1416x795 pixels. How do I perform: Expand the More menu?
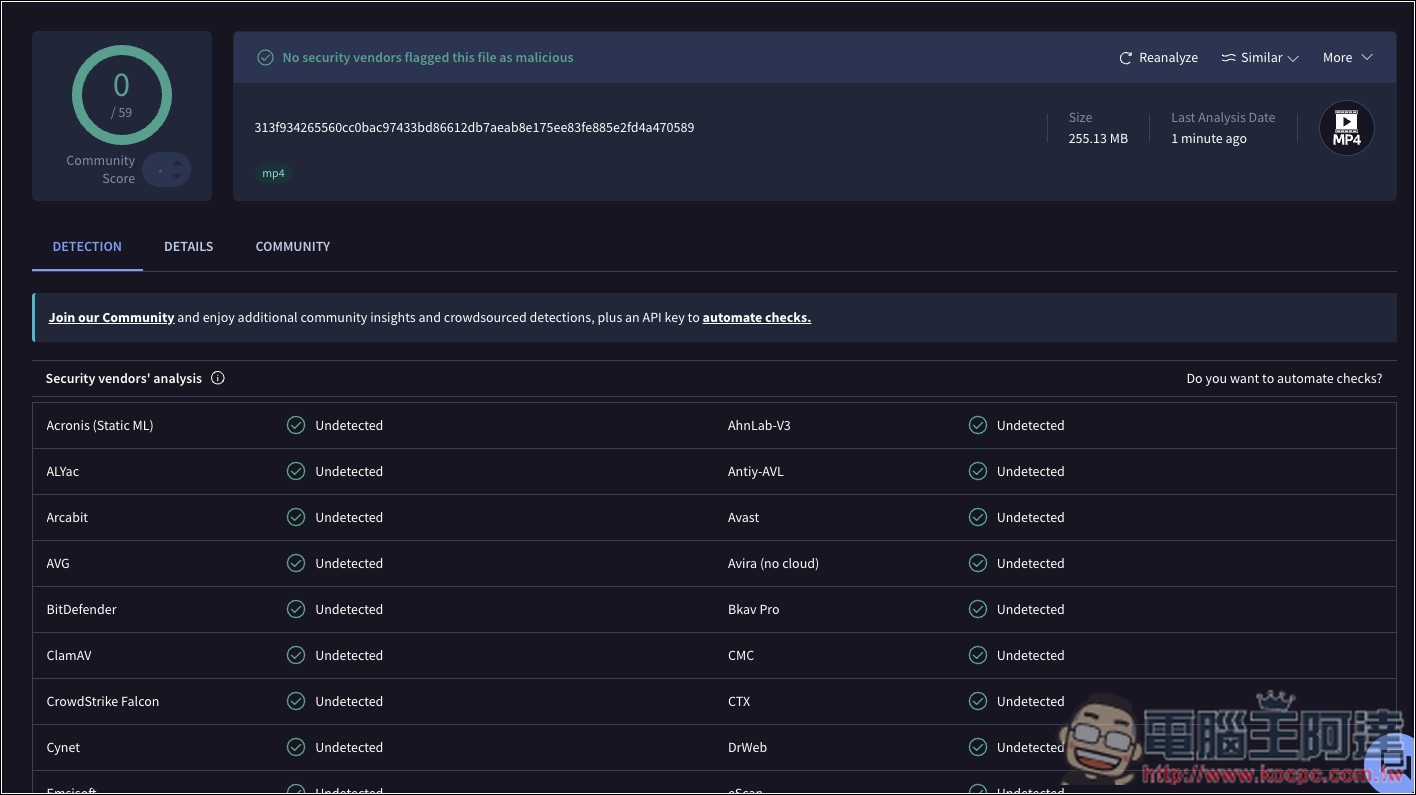pos(1347,58)
